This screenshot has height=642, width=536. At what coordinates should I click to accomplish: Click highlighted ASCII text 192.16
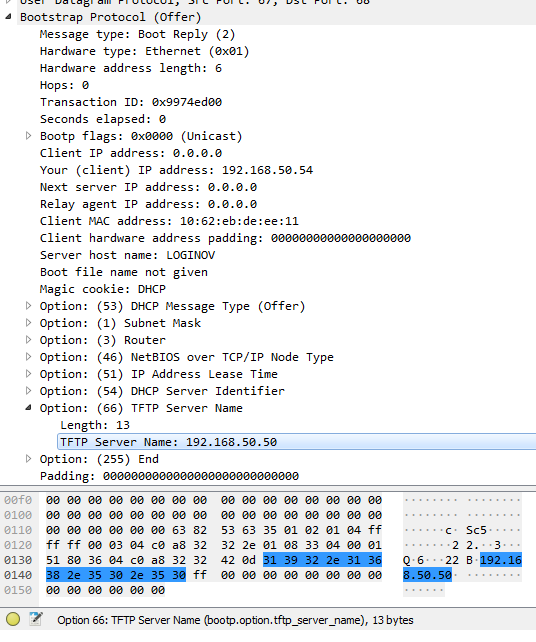(x=501, y=560)
